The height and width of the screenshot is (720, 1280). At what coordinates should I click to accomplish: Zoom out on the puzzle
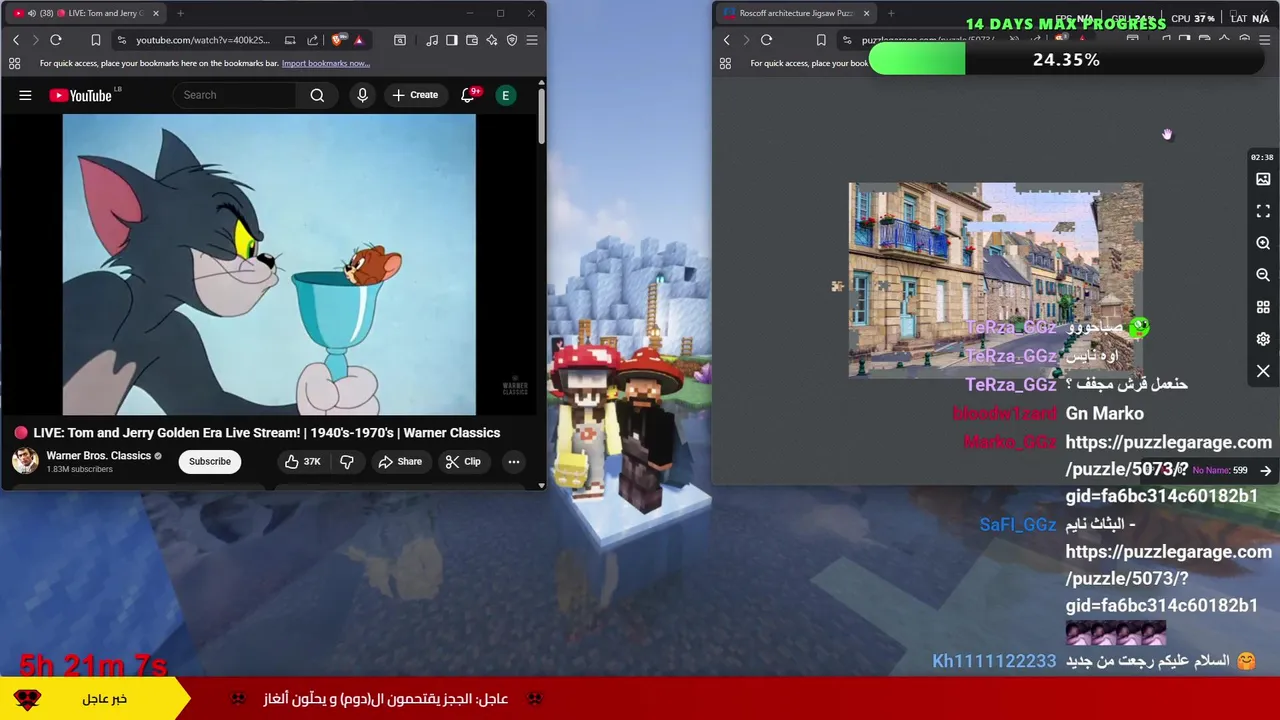[x=1263, y=275]
